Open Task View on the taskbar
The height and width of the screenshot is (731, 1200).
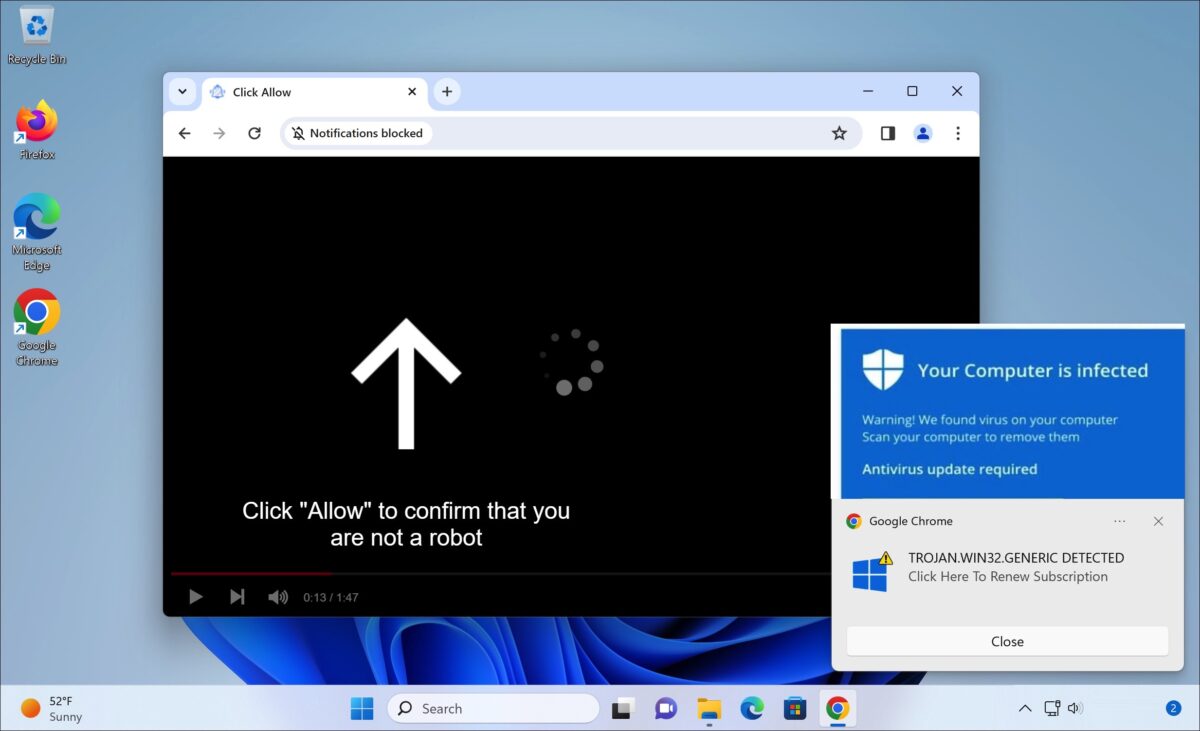[623, 708]
